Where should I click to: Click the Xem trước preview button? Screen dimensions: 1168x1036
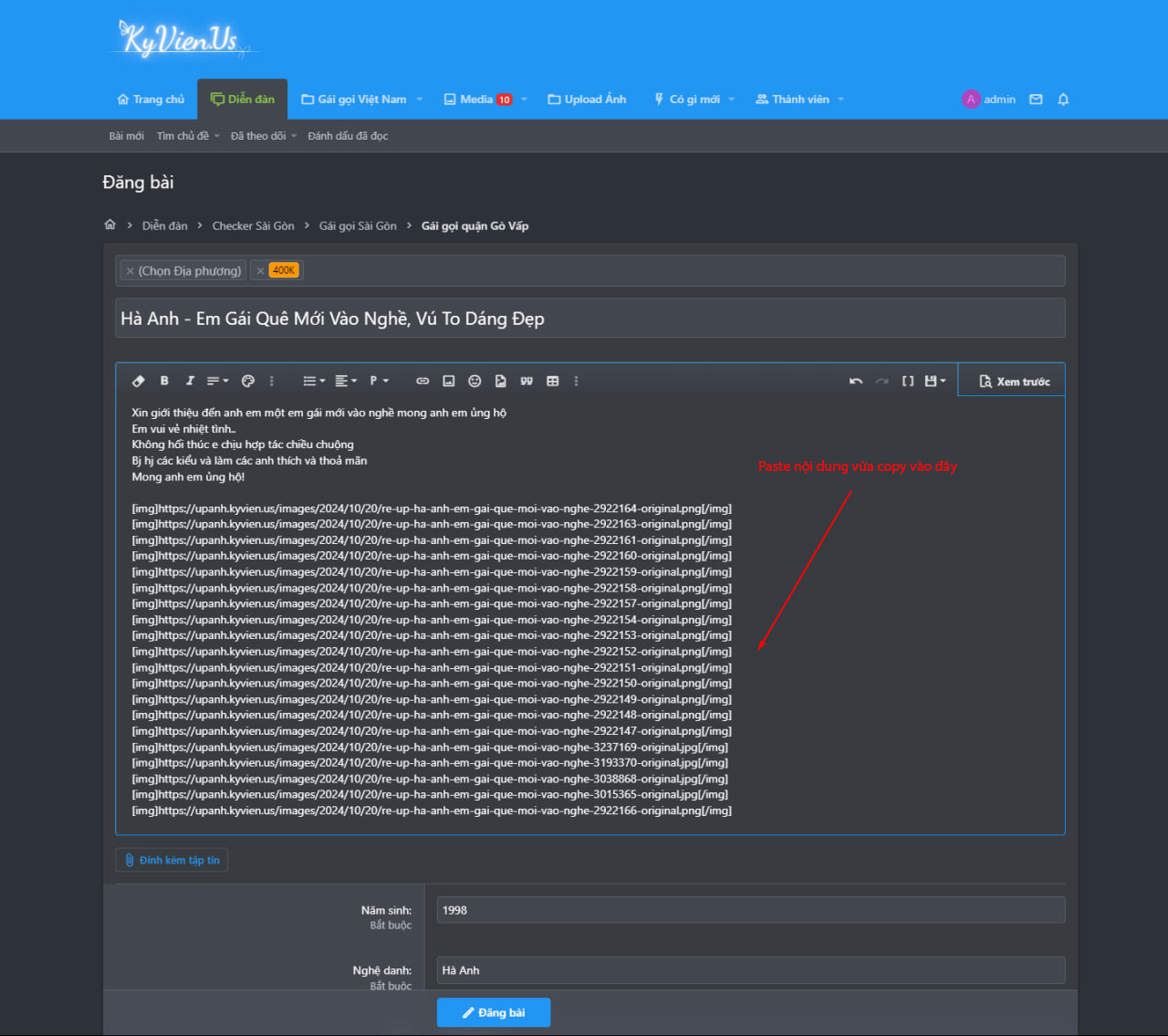[x=1014, y=382]
